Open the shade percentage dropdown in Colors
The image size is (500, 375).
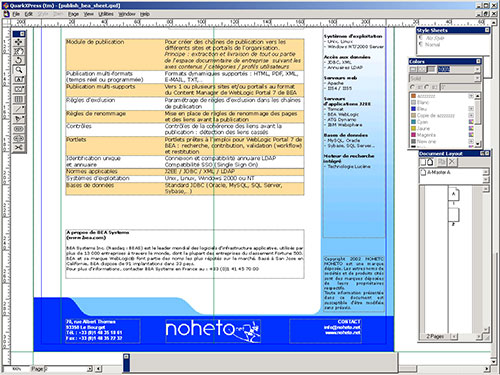[477, 69]
